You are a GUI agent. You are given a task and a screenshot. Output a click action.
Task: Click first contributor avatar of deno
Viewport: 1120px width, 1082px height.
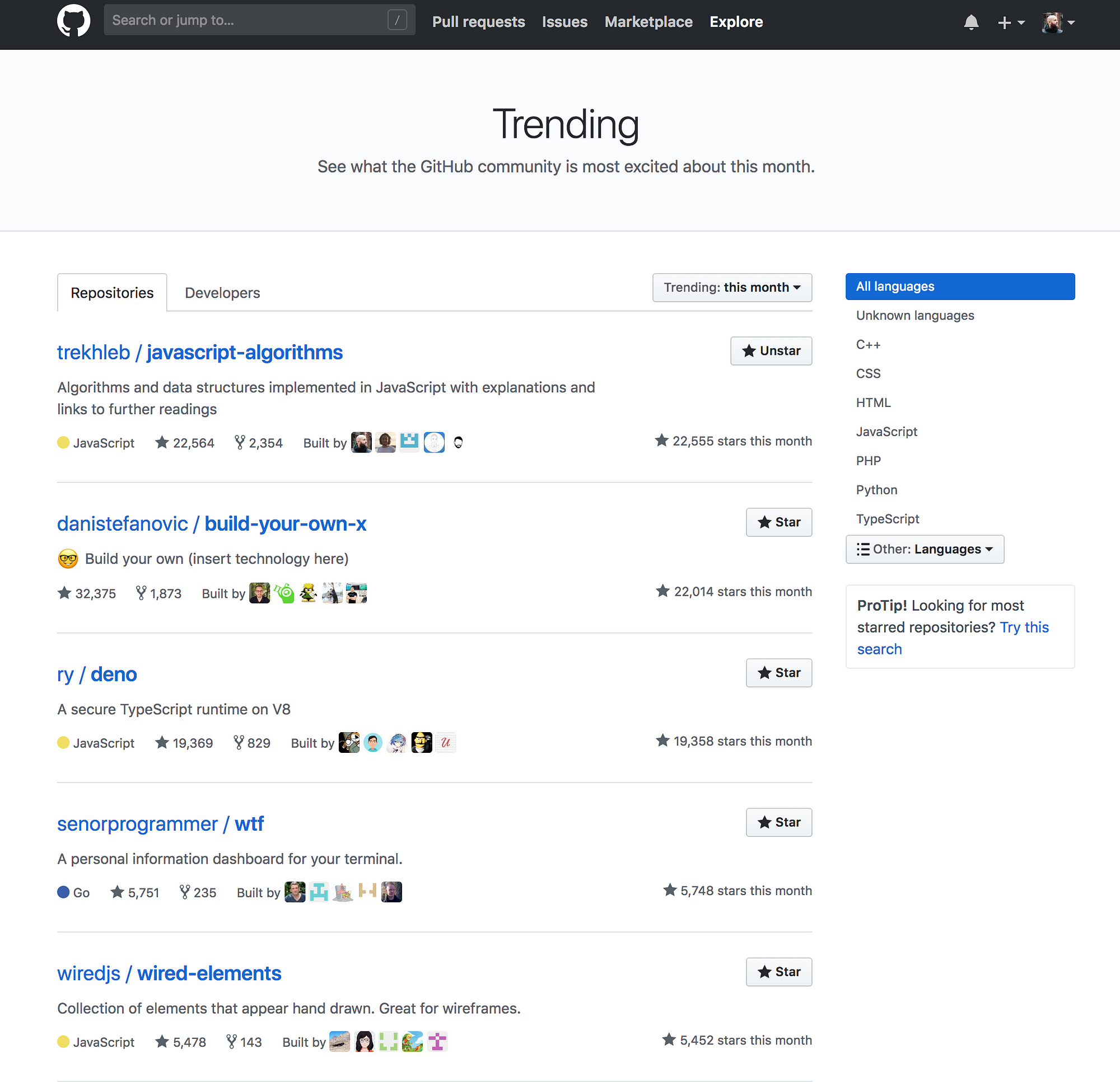pyautogui.click(x=348, y=743)
